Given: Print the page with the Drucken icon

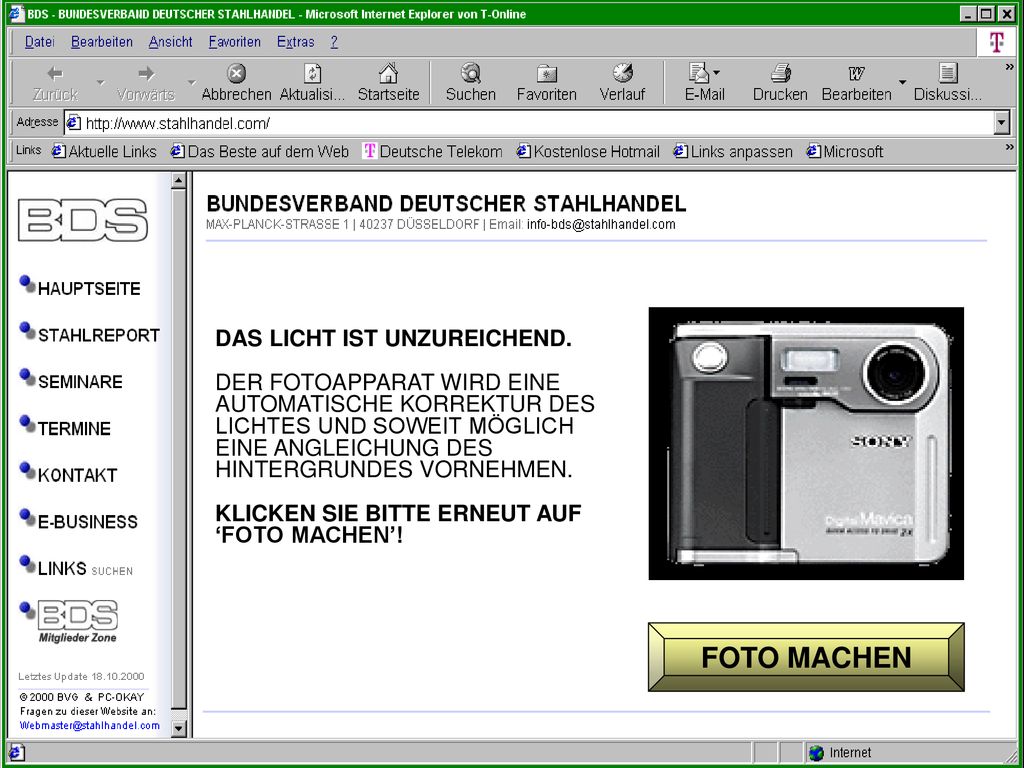Looking at the screenshot, I should (x=780, y=82).
